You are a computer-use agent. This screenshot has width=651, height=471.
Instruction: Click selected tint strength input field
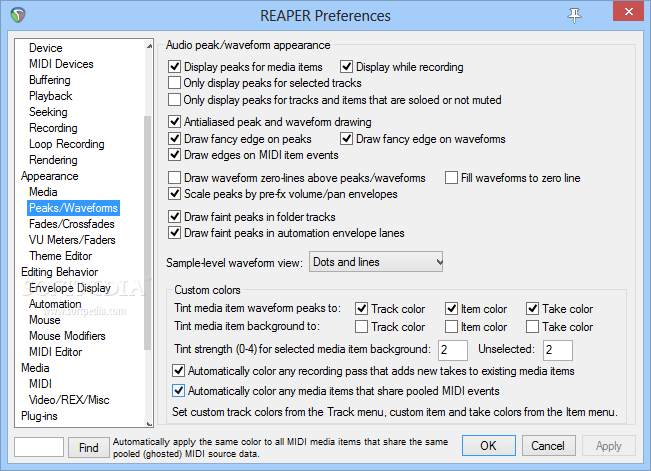pos(453,350)
